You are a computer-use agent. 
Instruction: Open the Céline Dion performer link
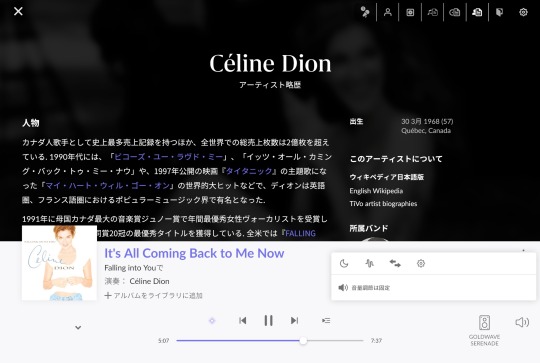click(149, 281)
